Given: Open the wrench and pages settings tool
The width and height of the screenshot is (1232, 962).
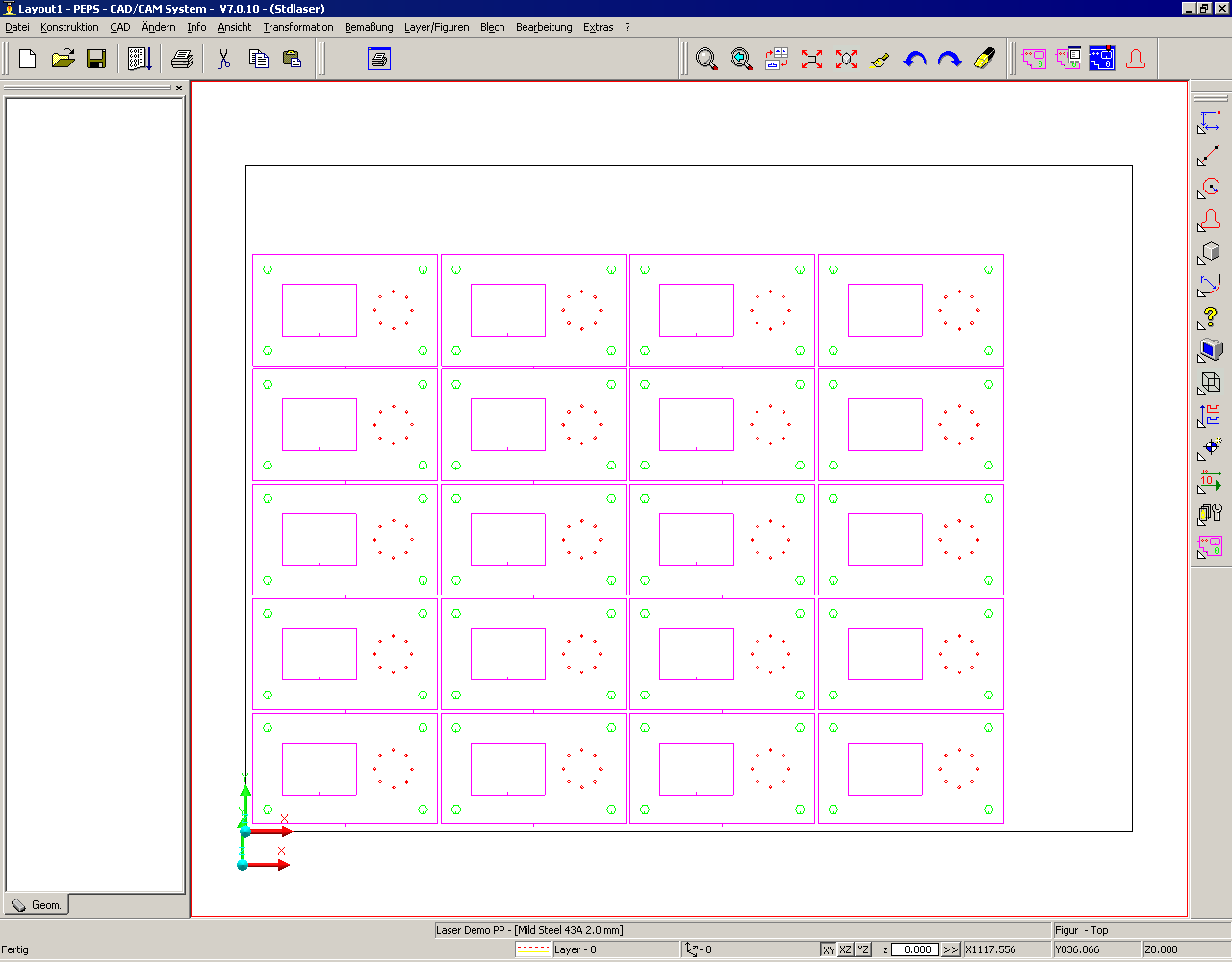Looking at the screenshot, I should pos(1210,514).
